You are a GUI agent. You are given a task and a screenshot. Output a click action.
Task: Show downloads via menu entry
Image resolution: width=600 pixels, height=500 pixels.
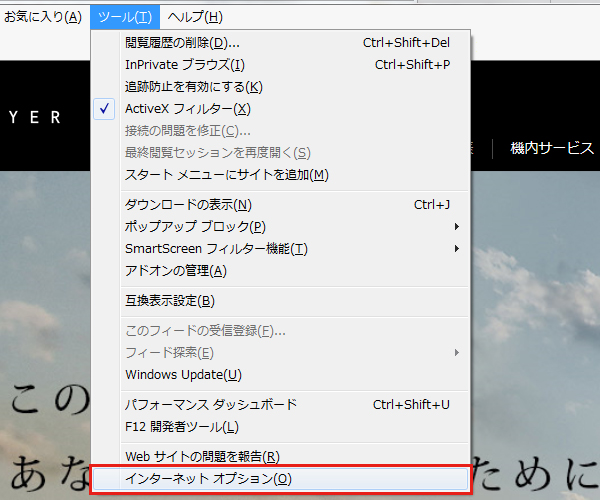[188, 205]
